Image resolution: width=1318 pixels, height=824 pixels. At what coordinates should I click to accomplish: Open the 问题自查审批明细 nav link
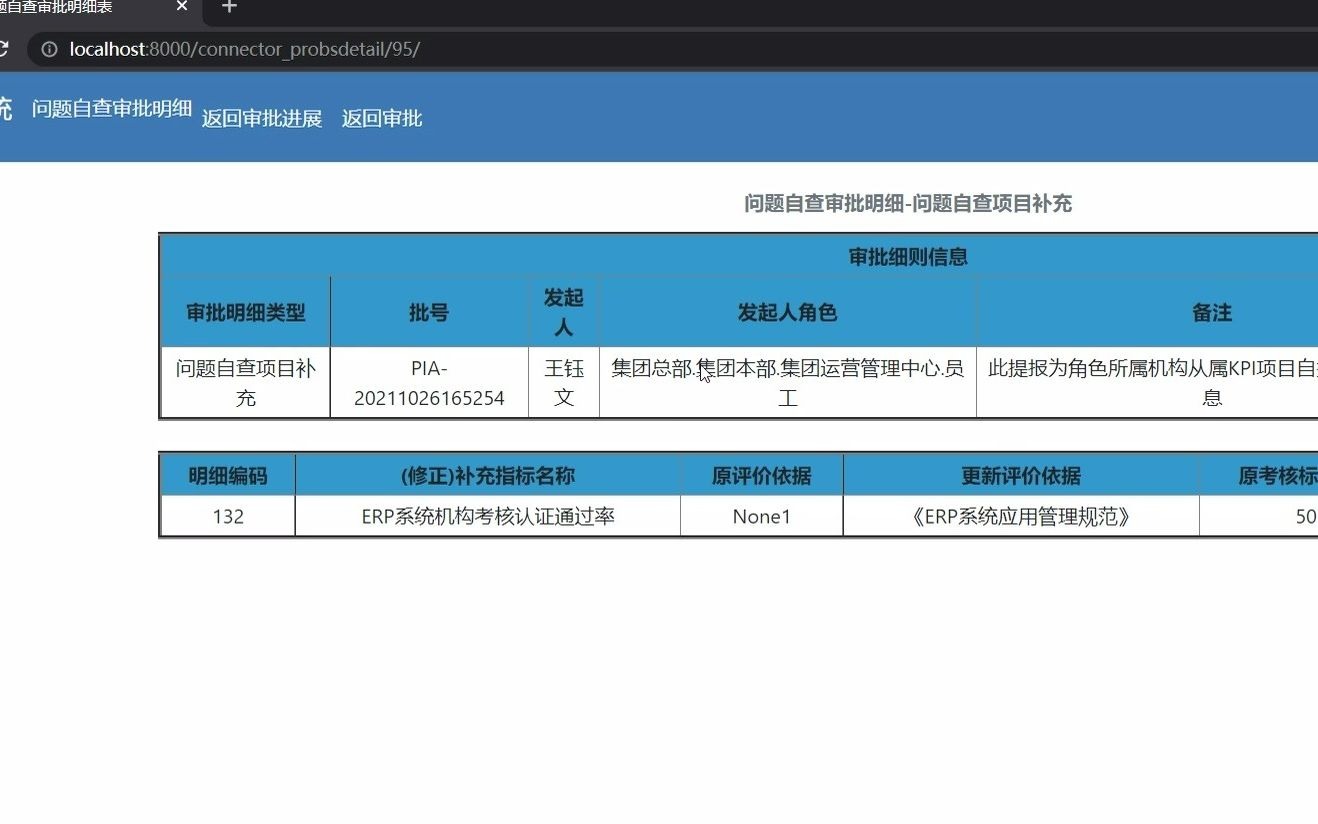112,109
